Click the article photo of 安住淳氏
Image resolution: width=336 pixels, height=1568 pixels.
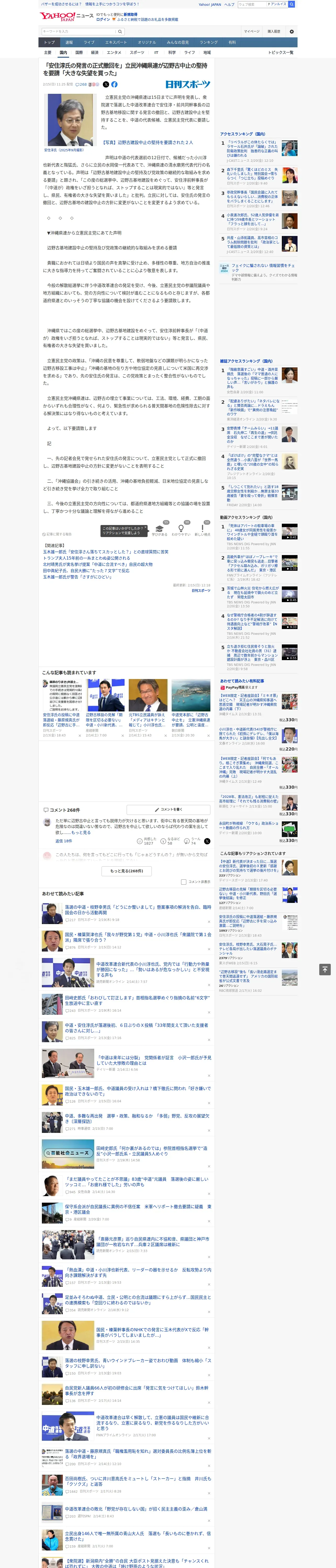point(71,120)
